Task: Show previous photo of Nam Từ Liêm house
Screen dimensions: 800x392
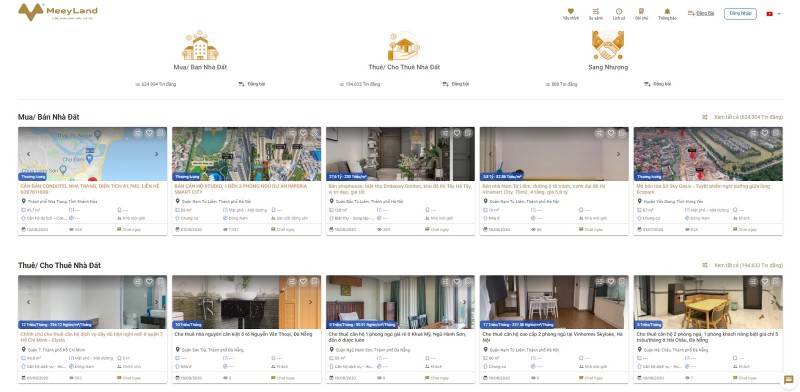Action: tap(490, 154)
